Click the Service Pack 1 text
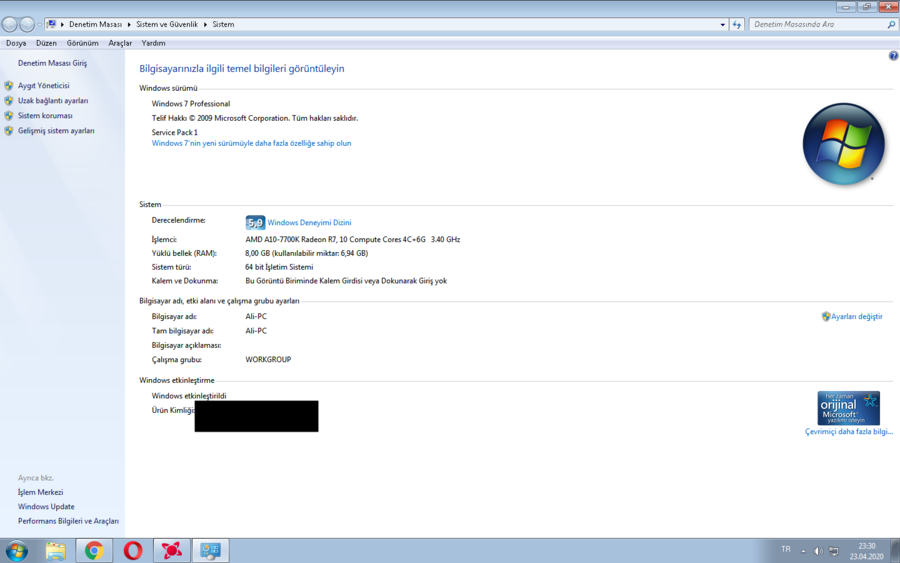The height and width of the screenshot is (563, 900). 174,132
